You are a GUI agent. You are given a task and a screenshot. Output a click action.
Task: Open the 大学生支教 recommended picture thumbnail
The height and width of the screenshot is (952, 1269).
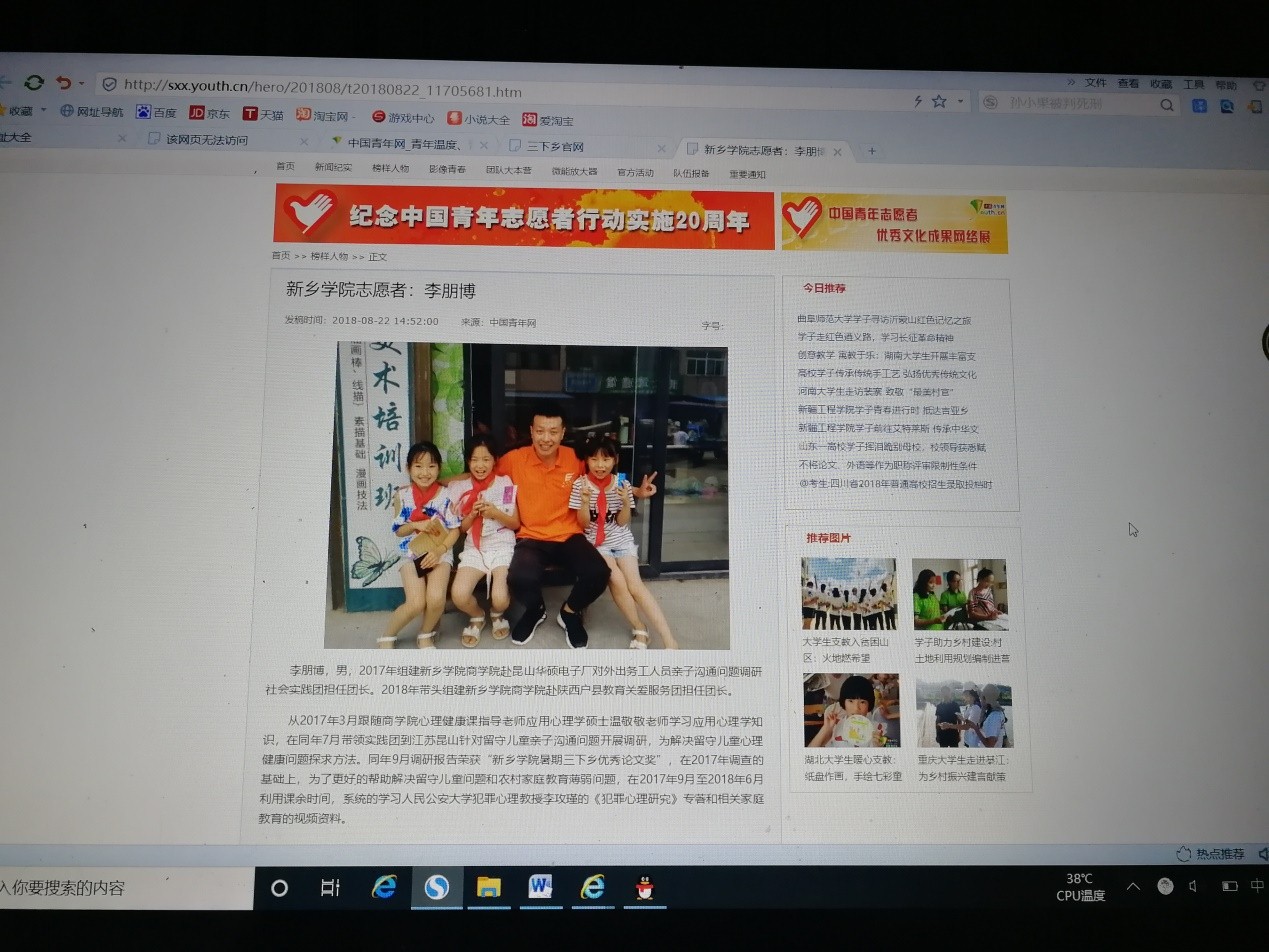pos(849,594)
